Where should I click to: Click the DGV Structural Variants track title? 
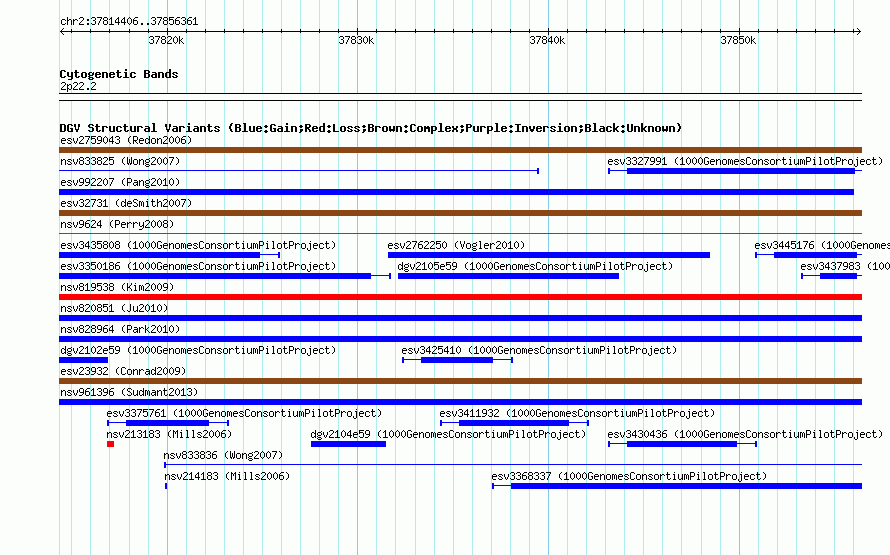click(371, 128)
